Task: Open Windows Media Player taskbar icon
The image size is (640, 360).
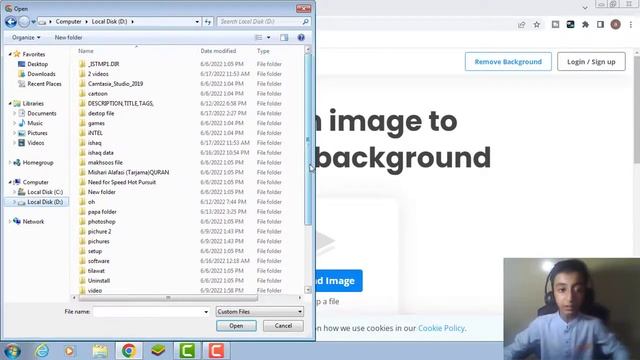Action: [70, 351]
